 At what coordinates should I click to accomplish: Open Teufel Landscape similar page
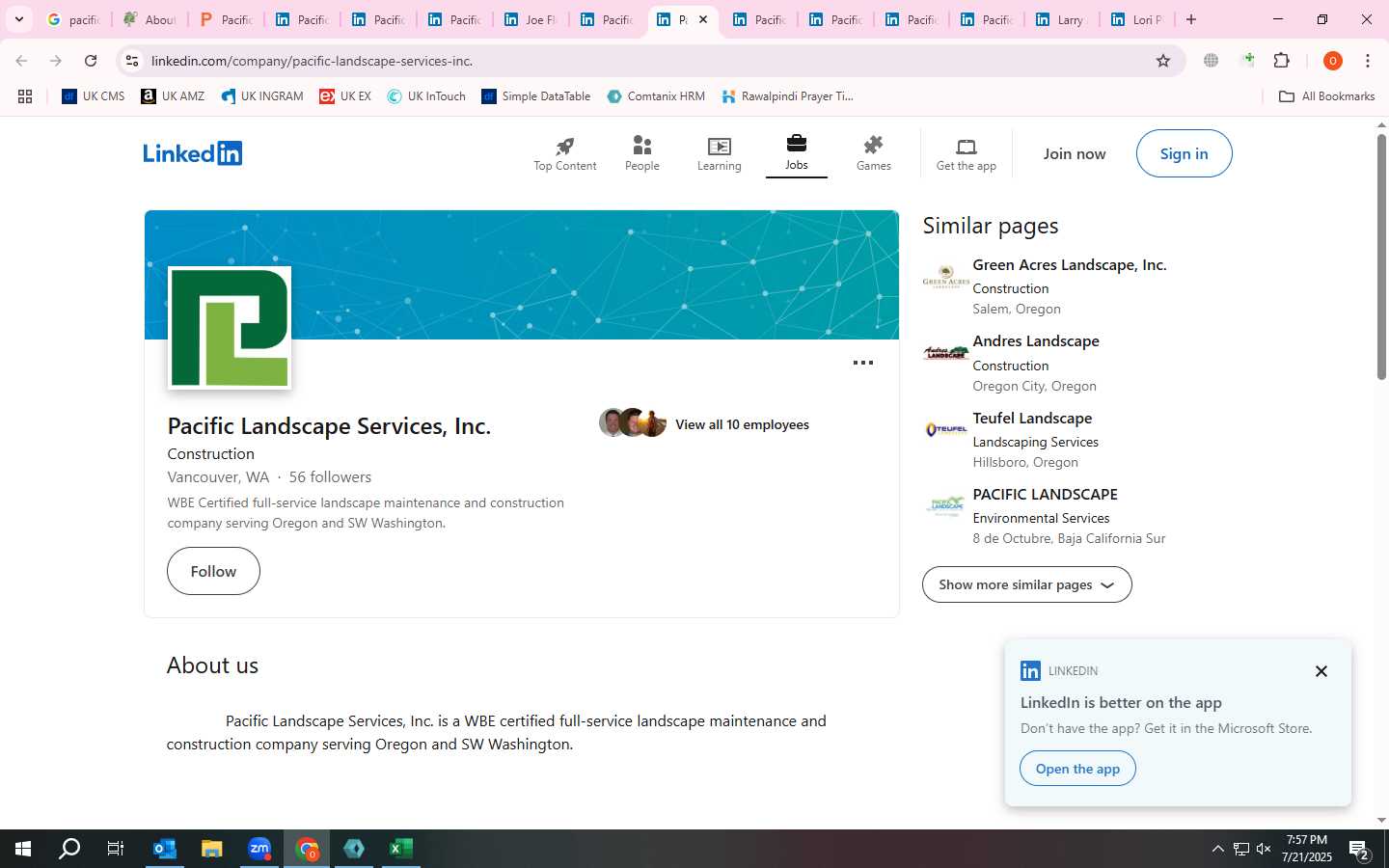tap(1032, 418)
